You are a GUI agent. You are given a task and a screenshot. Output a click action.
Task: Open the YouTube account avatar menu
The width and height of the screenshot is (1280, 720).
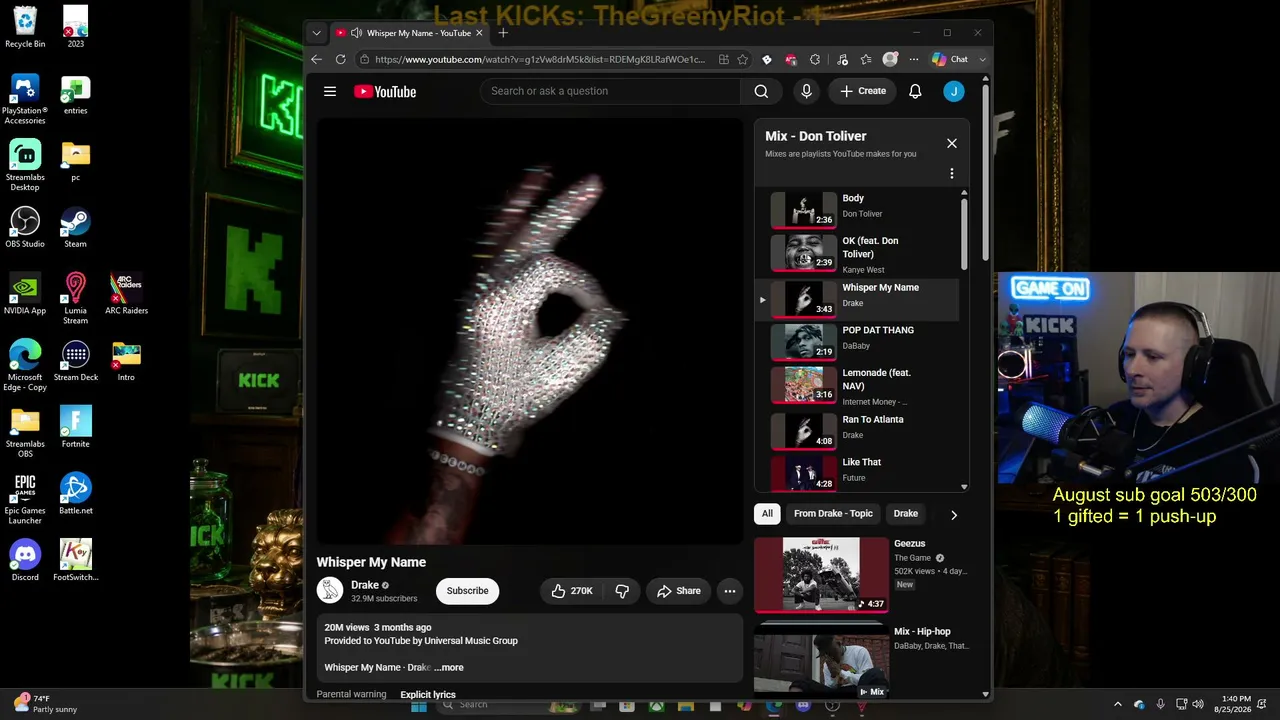954,91
